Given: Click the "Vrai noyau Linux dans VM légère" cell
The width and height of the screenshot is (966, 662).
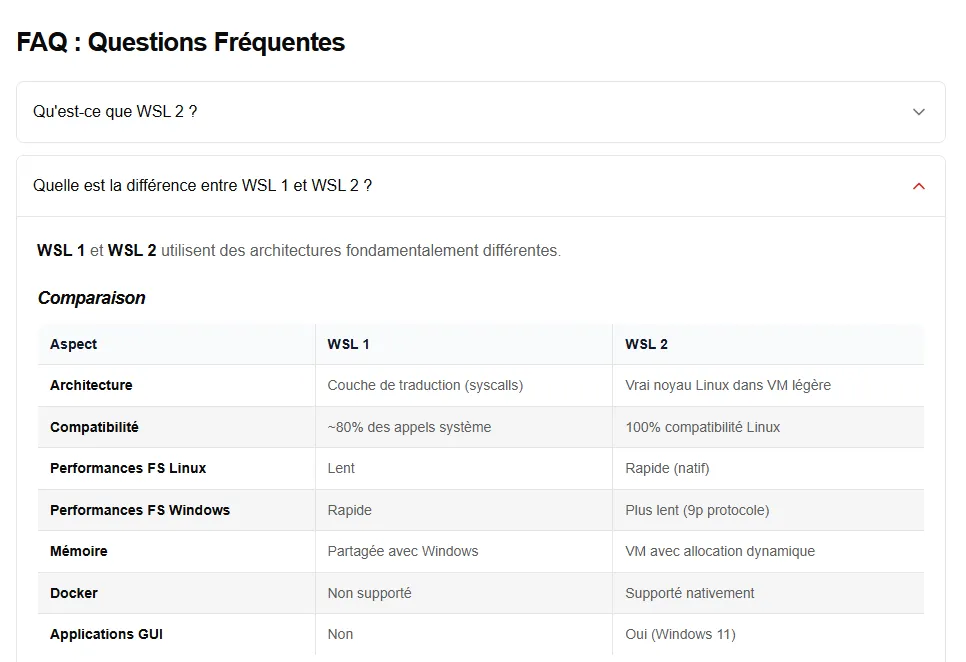Looking at the screenshot, I should click(x=728, y=385).
